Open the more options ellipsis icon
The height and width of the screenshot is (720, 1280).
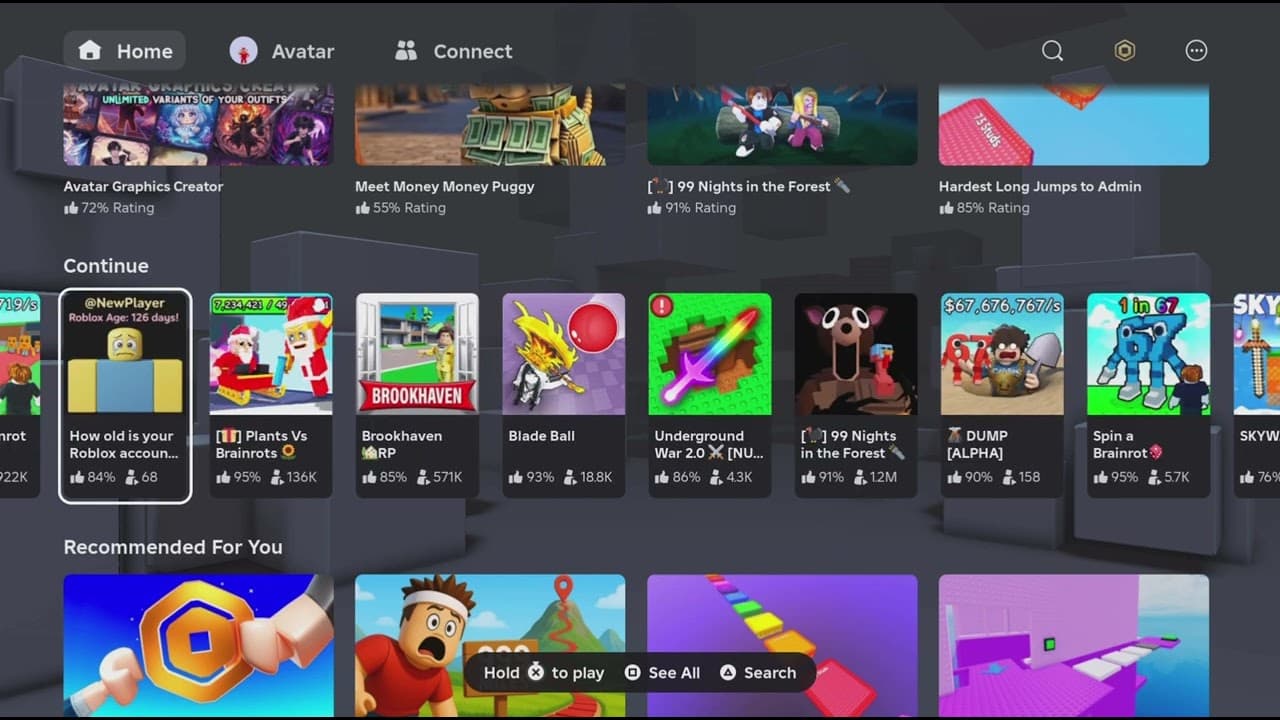point(1196,51)
